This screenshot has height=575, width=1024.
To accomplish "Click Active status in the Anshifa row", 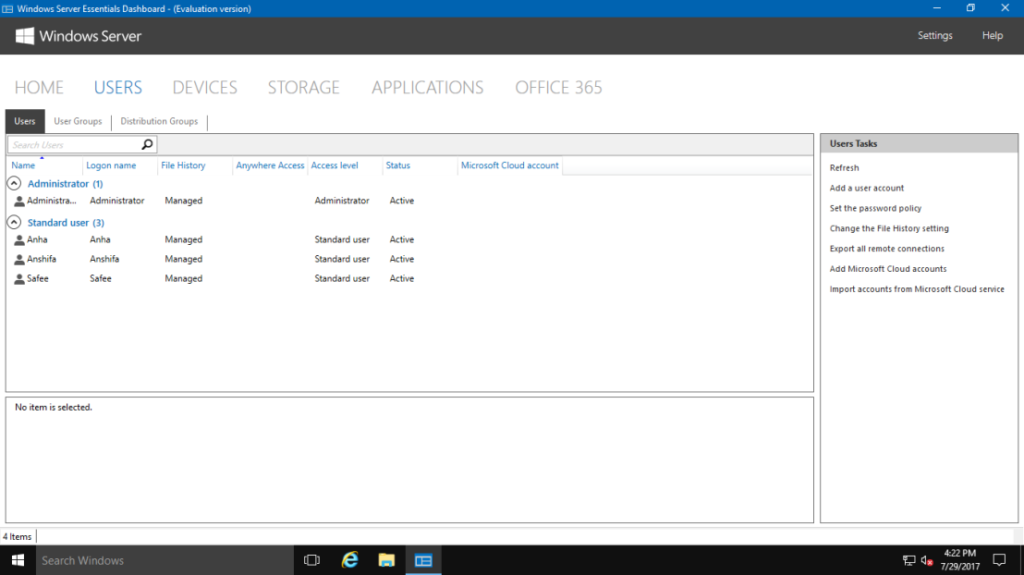I will 402,260.
